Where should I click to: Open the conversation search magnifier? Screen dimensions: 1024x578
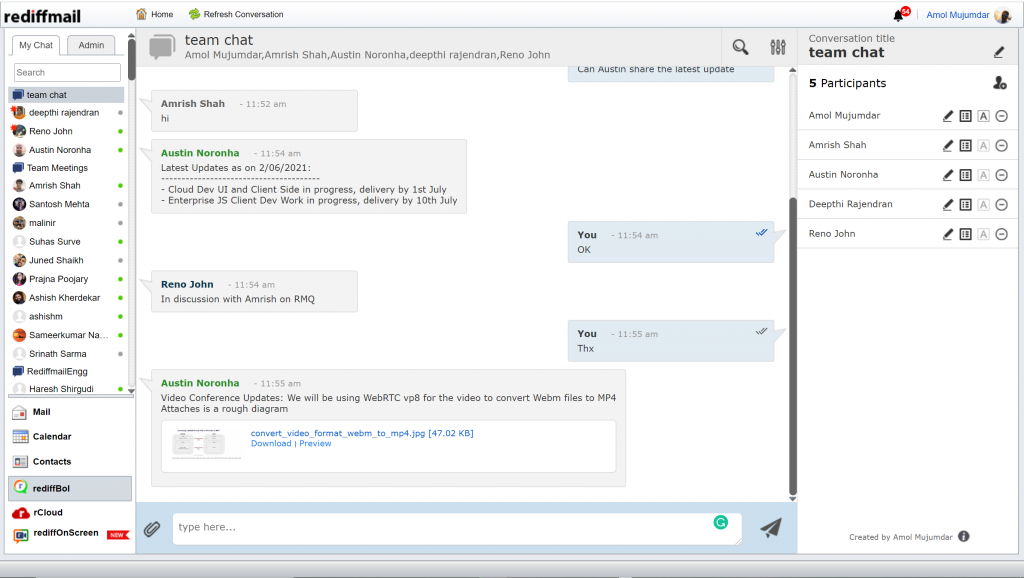click(x=740, y=46)
